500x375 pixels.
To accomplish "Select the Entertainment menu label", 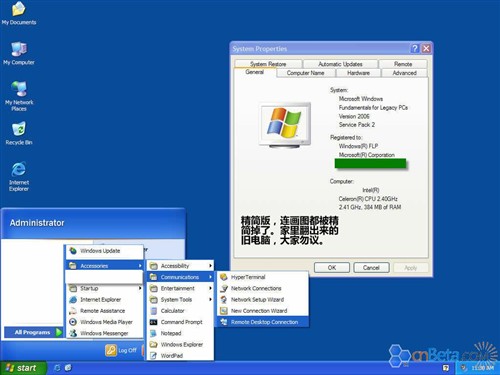I will [177, 288].
